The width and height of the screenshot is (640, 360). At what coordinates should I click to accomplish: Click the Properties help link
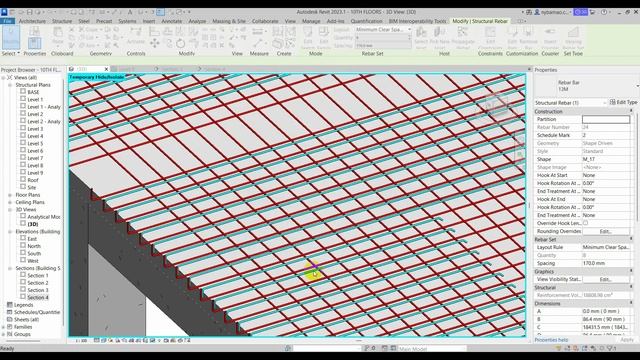click(551, 340)
